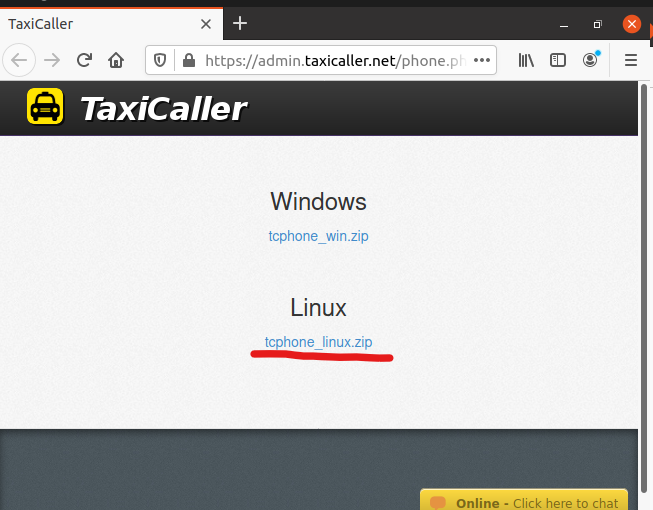The image size is (653, 510).
Task: Click the yellow taxi logo icon
Action: 45,106
